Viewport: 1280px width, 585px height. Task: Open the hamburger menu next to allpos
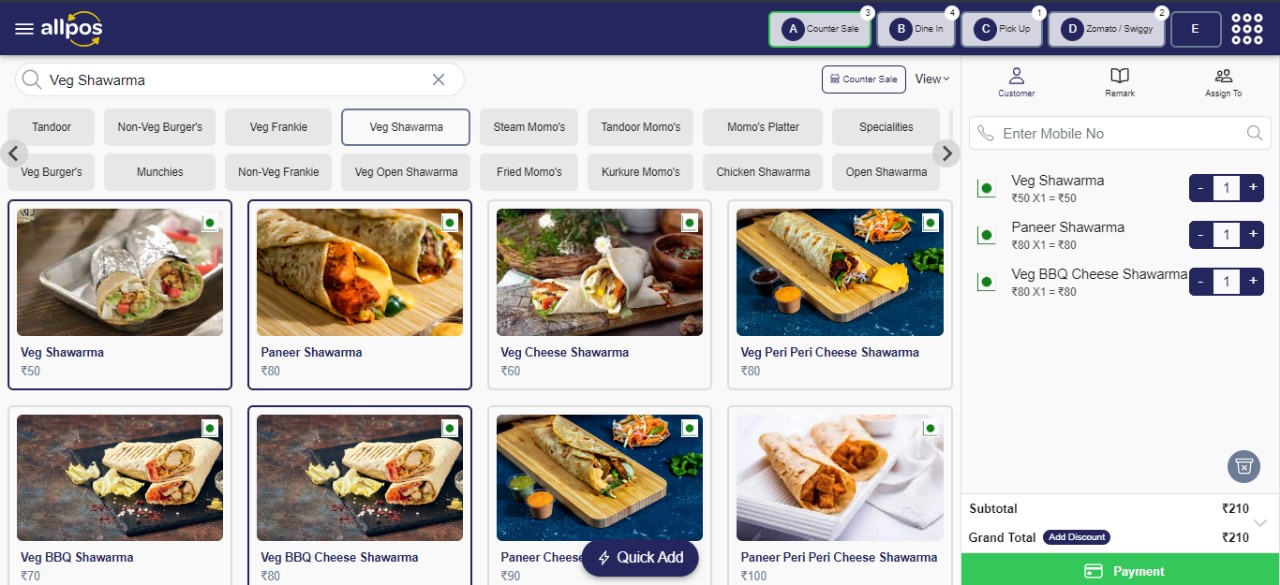click(x=24, y=29)
